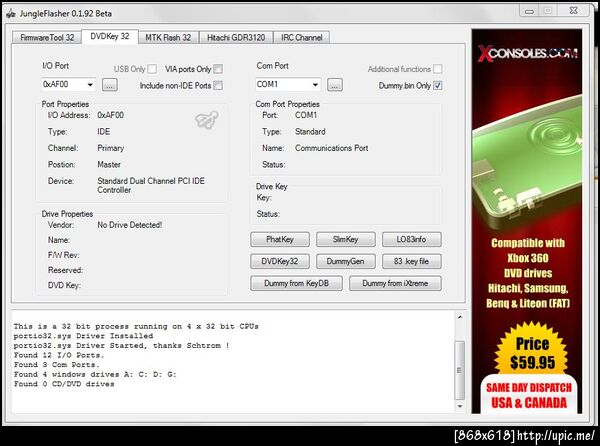
Task: Click the PhatKey button
Action: coord(280,239)
